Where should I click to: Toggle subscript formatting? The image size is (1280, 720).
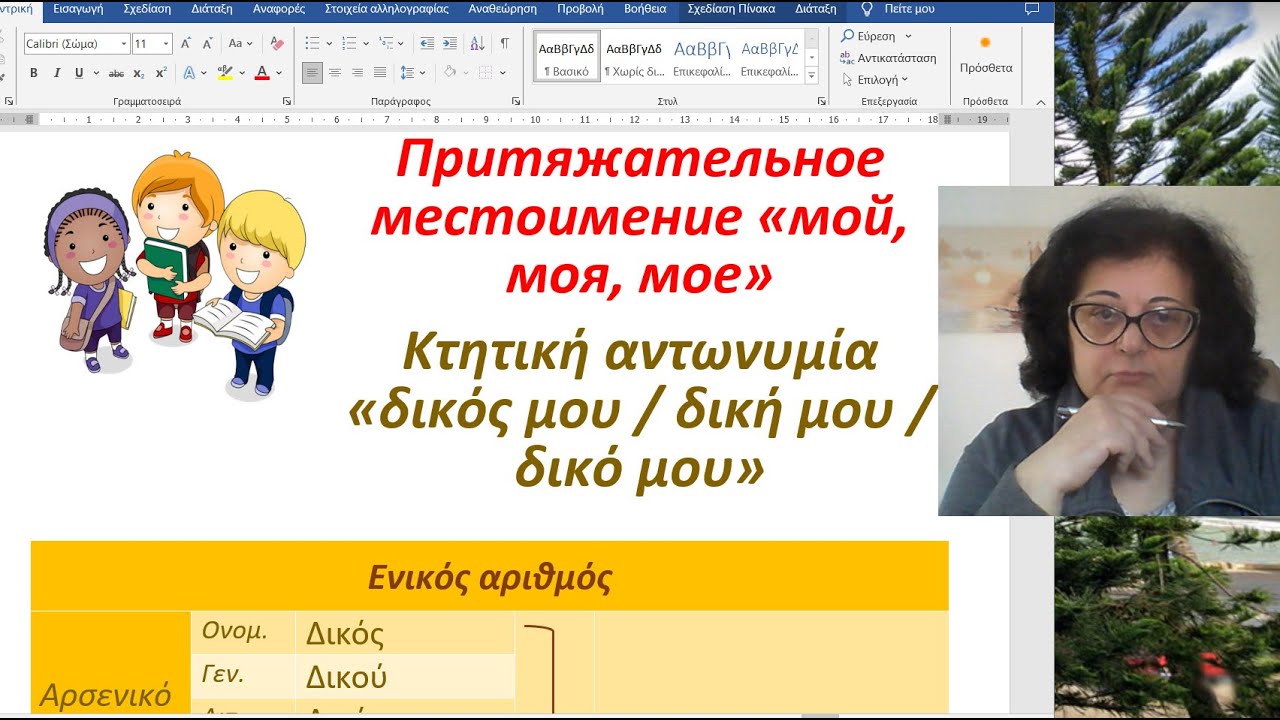139,73
